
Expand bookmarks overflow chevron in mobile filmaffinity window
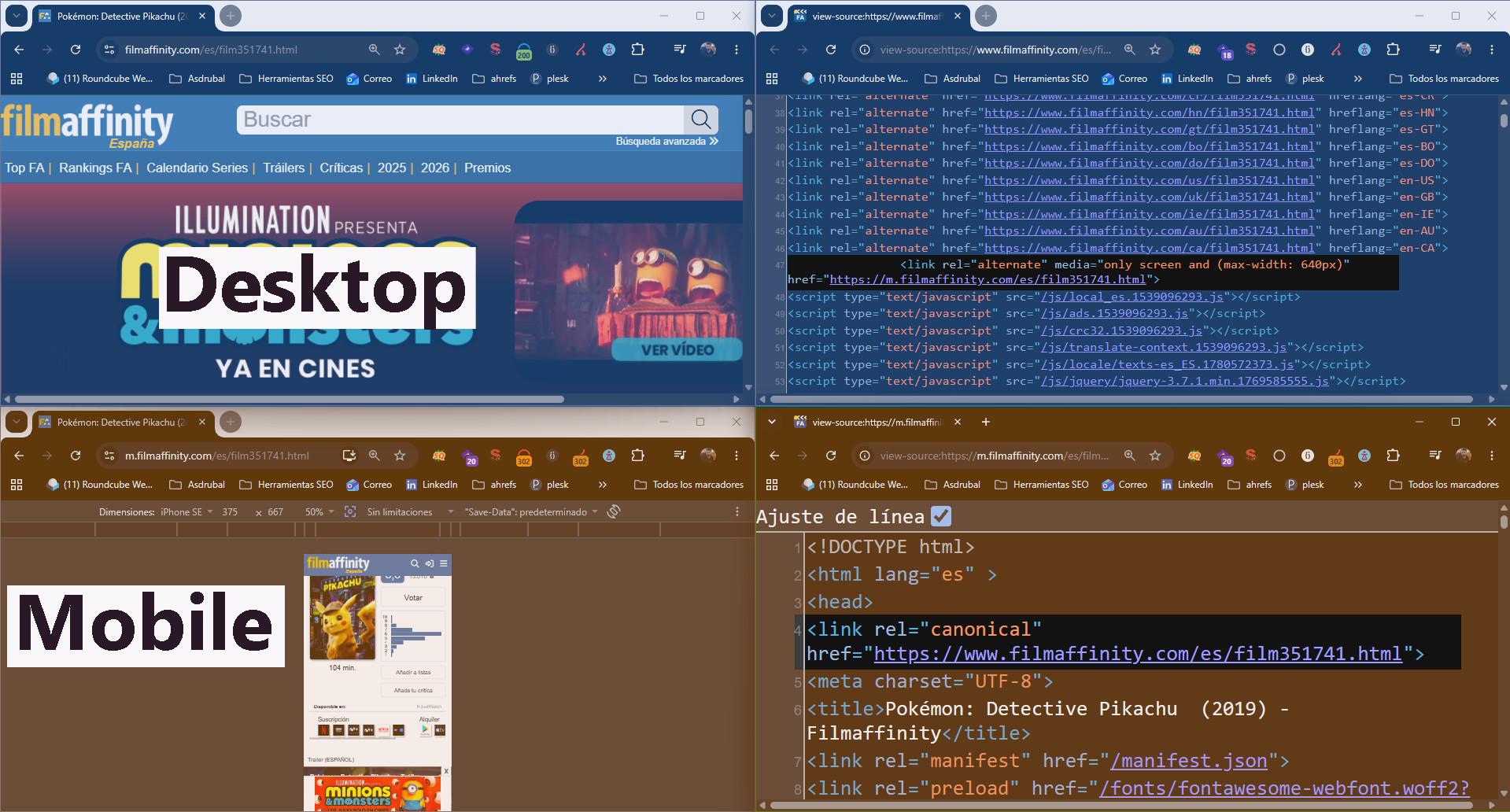click(x=603, y=485)
